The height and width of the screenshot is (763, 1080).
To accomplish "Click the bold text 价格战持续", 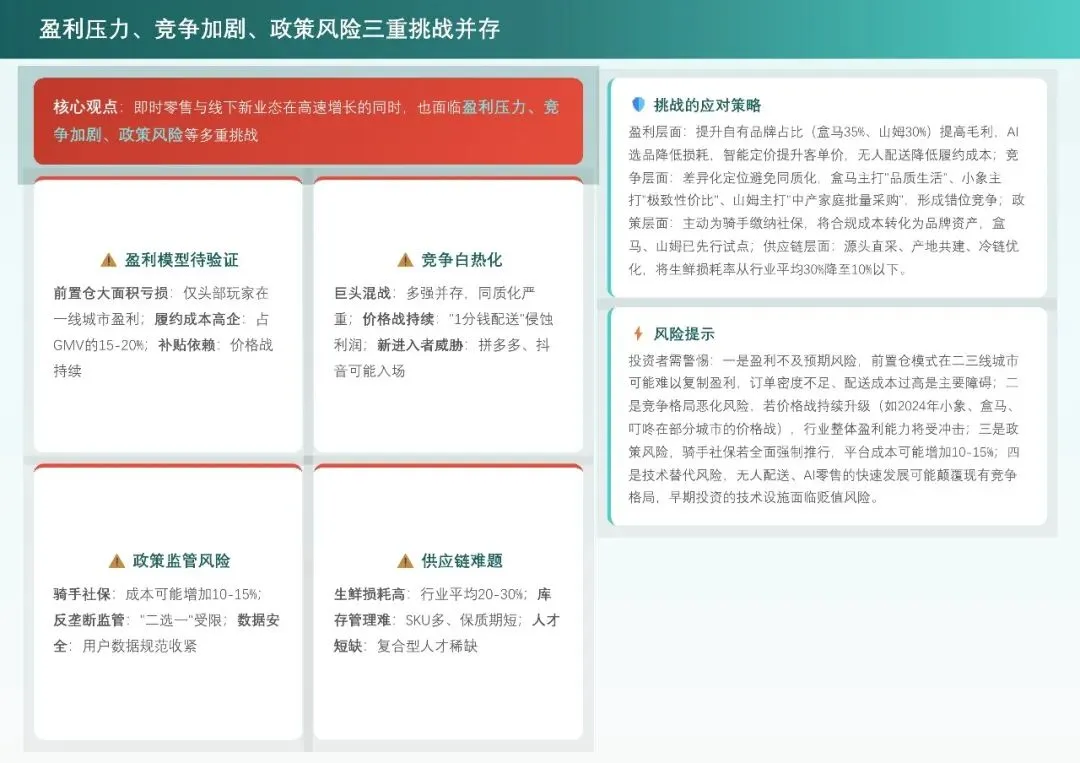I will pos(398,320).
